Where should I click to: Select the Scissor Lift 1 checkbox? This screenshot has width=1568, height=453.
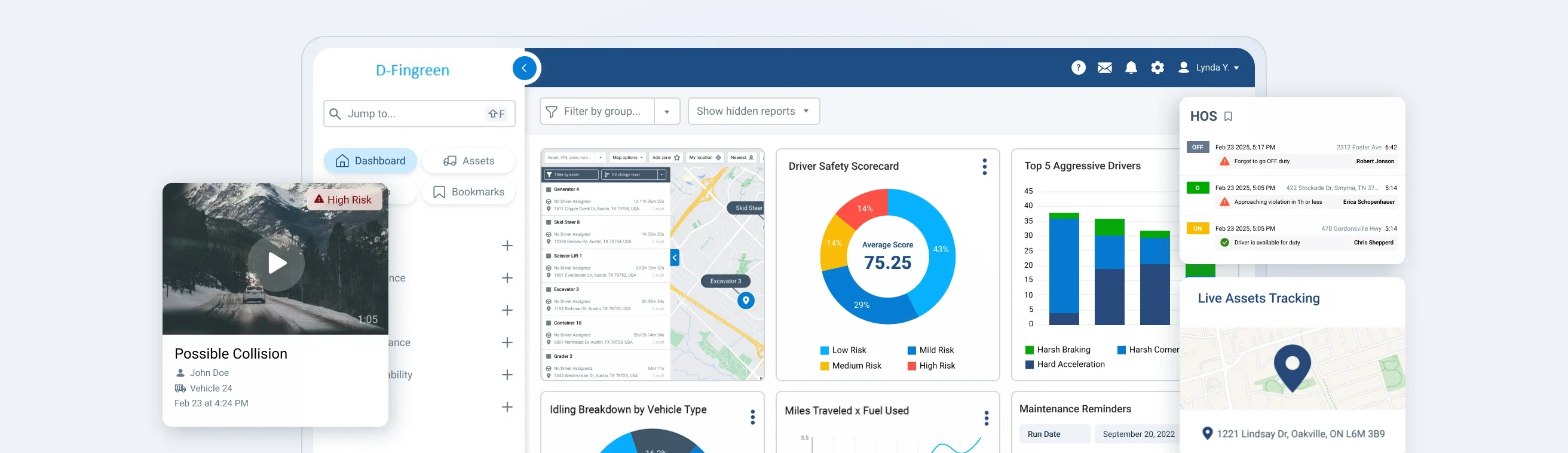pos(549,256)
